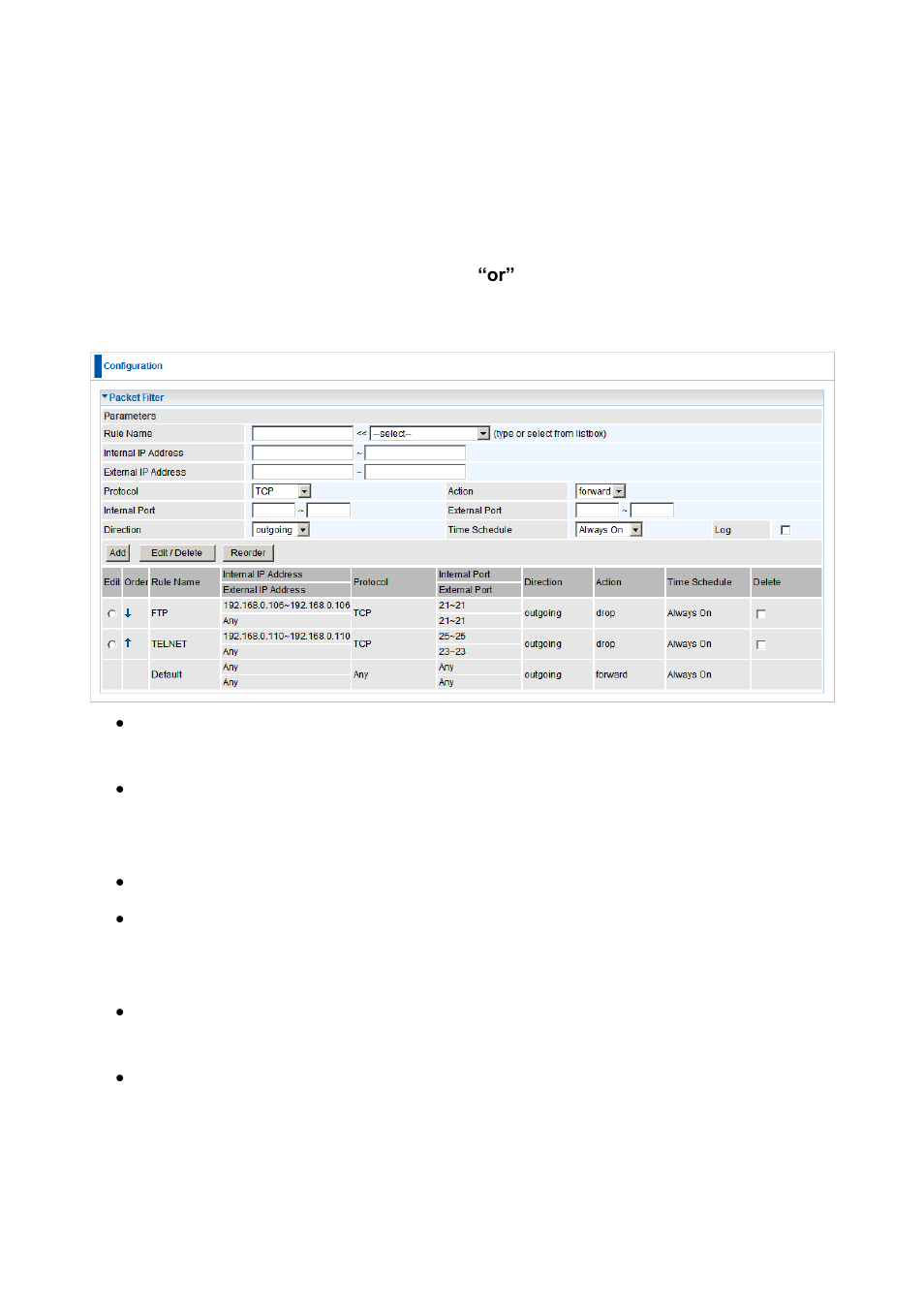Screen dimensions: 924x1308
Task: Move the FTP rule down with arrow
Action: (128, 613)
